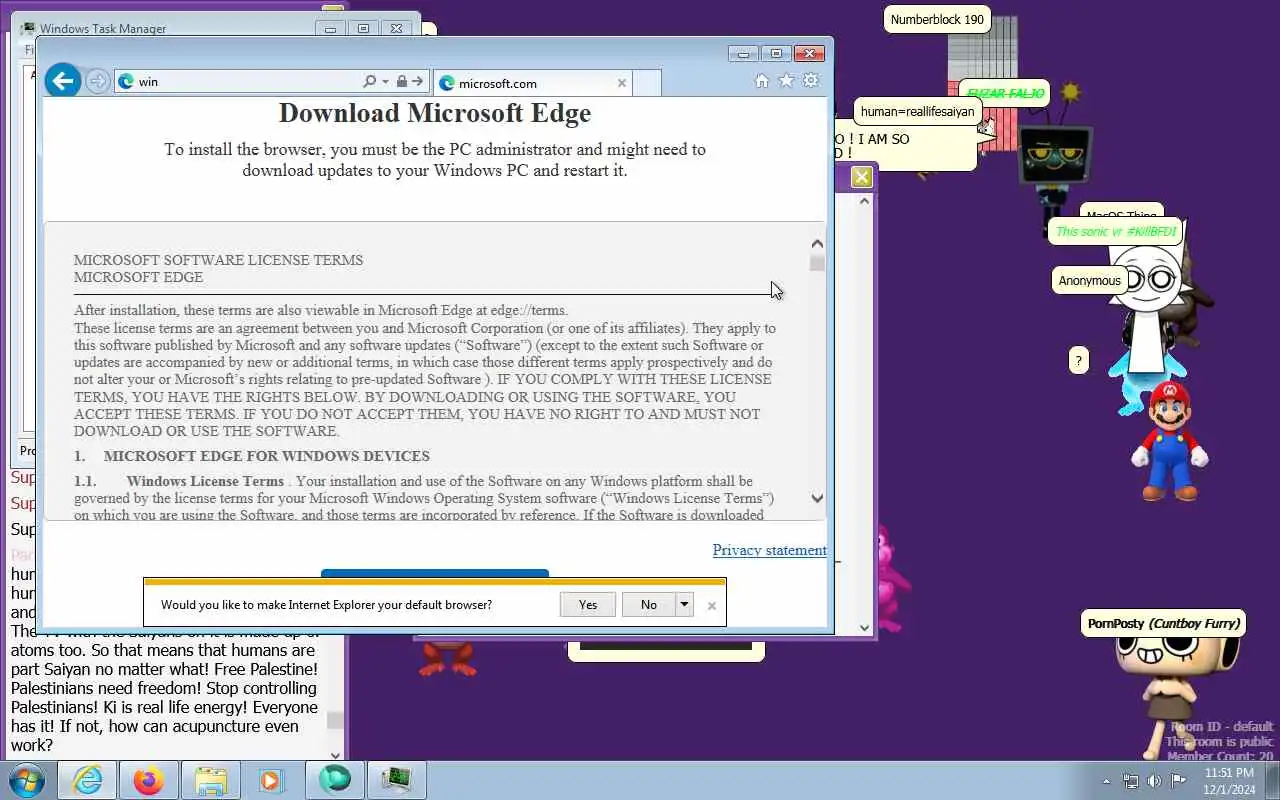Screen dimensions: 1280x800
Task: Click the network tray icon
Action: pyautogui.click(x=1130, y=781)
